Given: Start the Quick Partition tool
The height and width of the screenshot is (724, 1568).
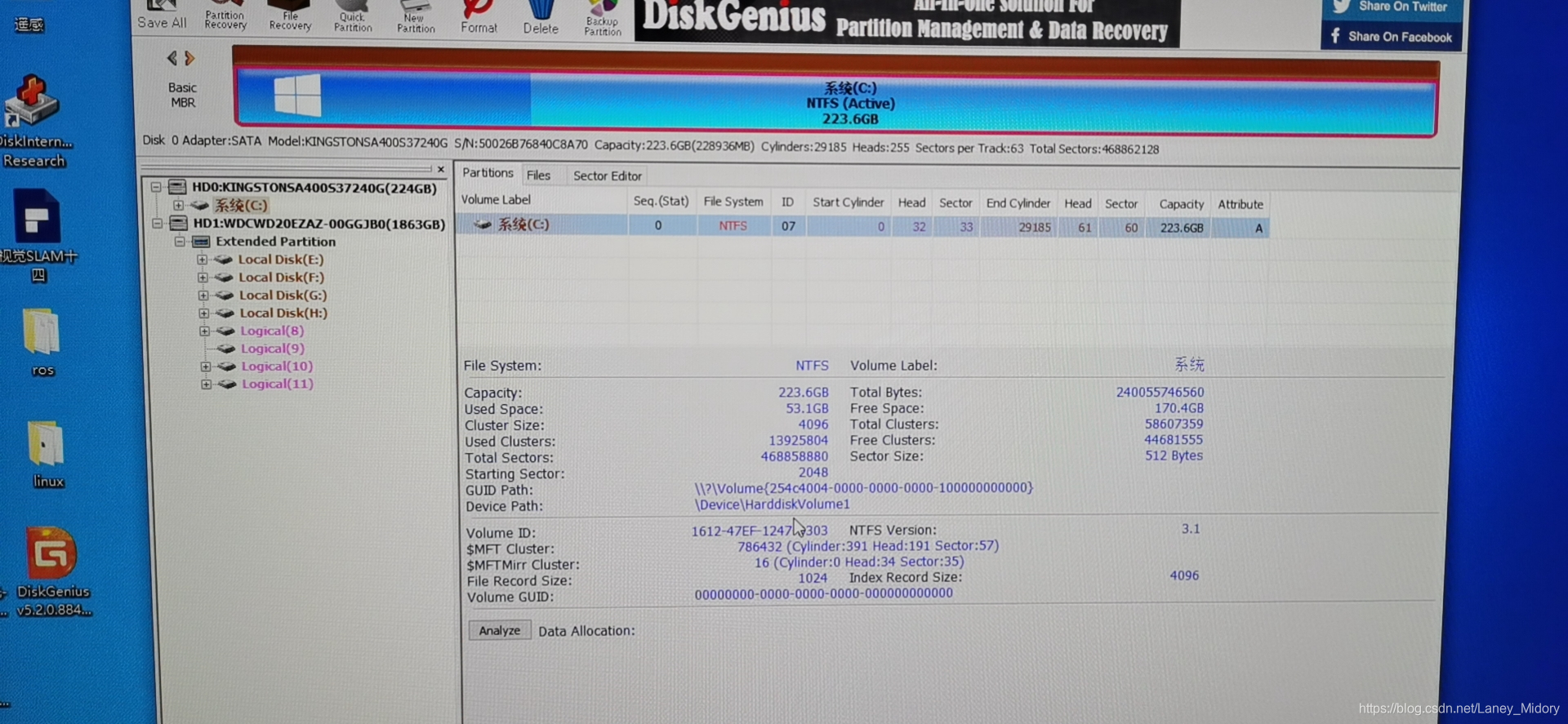Looking at the screenshot, I should pyautogui.click(x=353, y=16).
